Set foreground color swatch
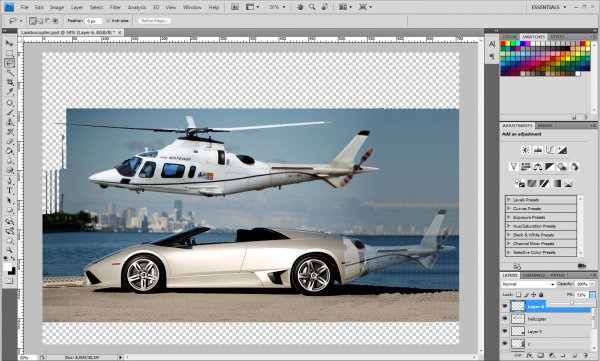The image size is (600, 361). (7, 267)
